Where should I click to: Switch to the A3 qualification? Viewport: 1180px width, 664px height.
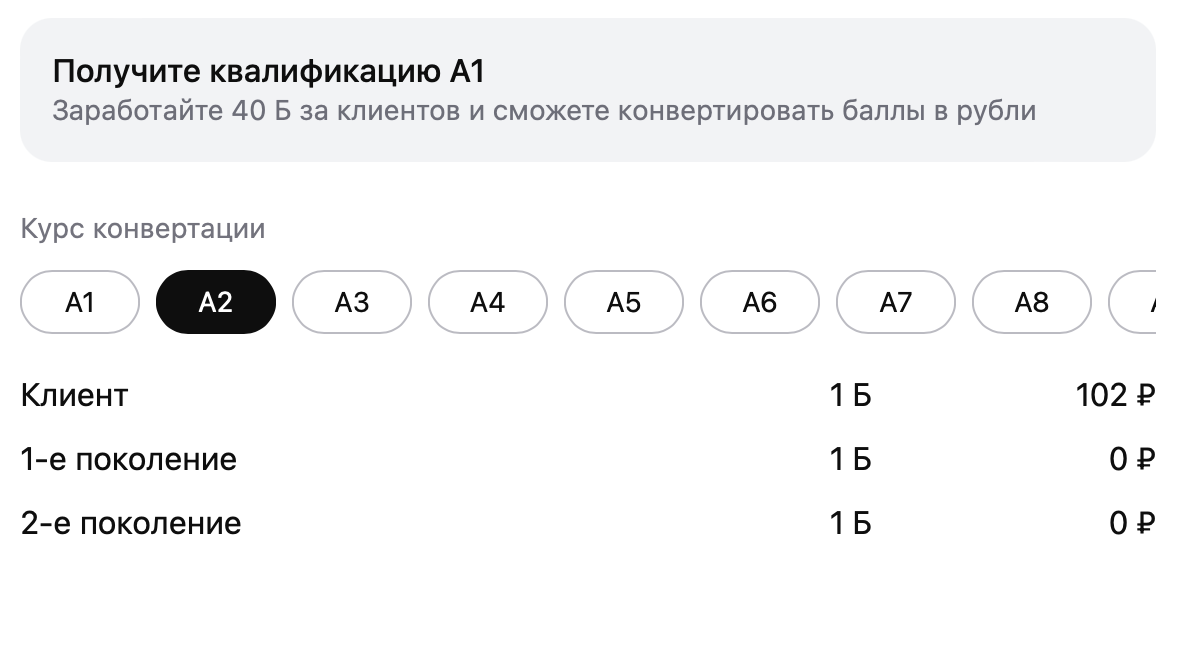coord(351,302)
